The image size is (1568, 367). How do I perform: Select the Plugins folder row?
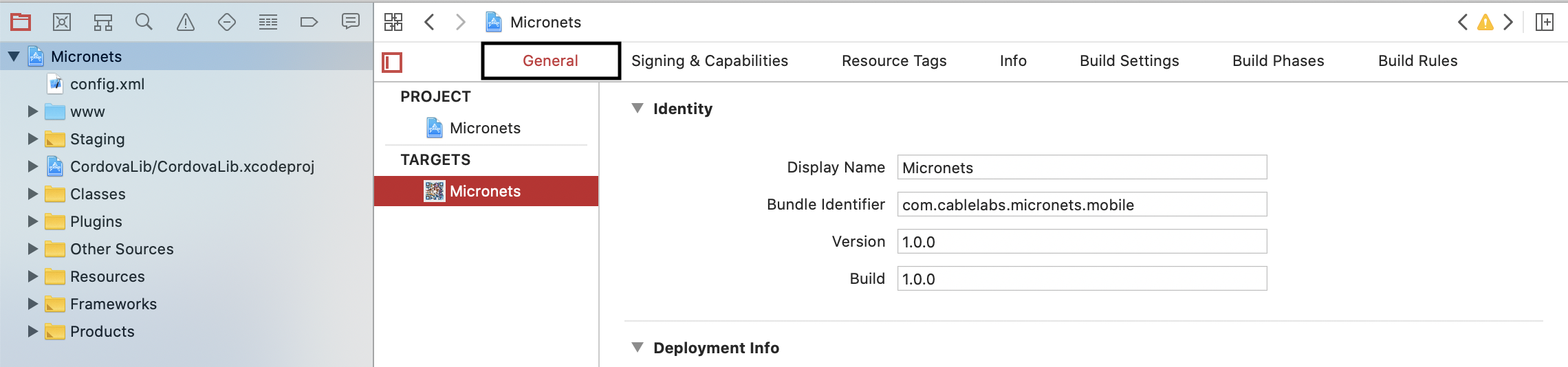point(186,221)
